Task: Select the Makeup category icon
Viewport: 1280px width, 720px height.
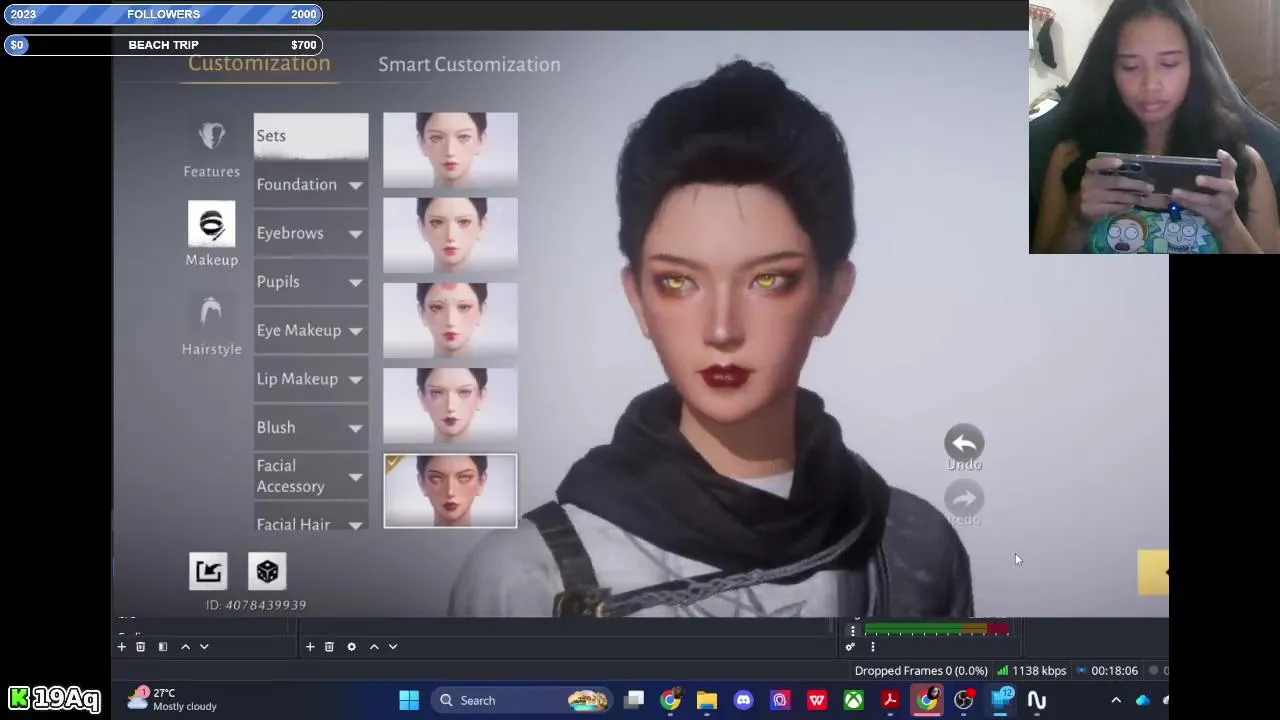Action: pyautogui.click(x=211, y=224)
